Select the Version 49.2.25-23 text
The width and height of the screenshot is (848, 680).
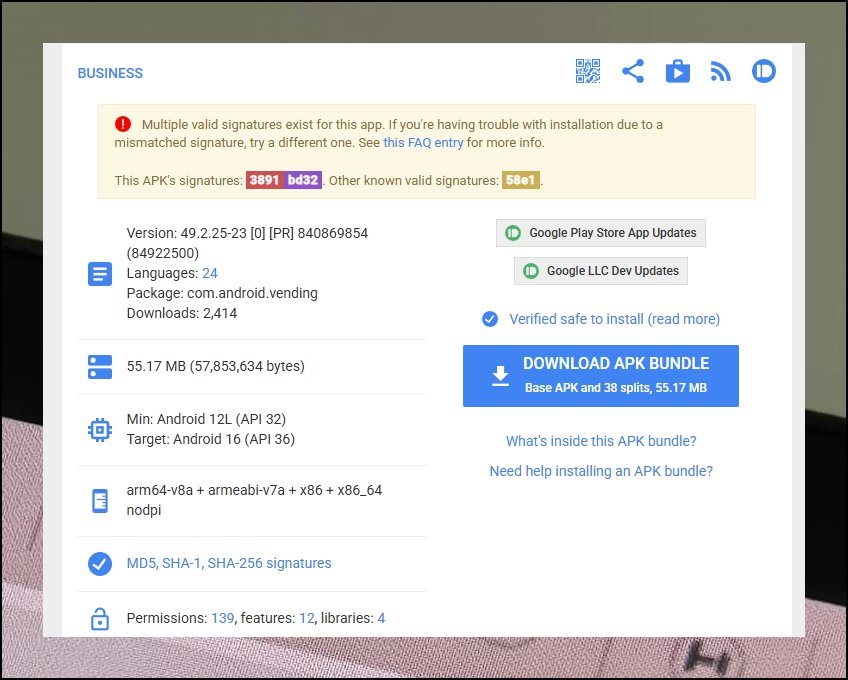[247, 243]
